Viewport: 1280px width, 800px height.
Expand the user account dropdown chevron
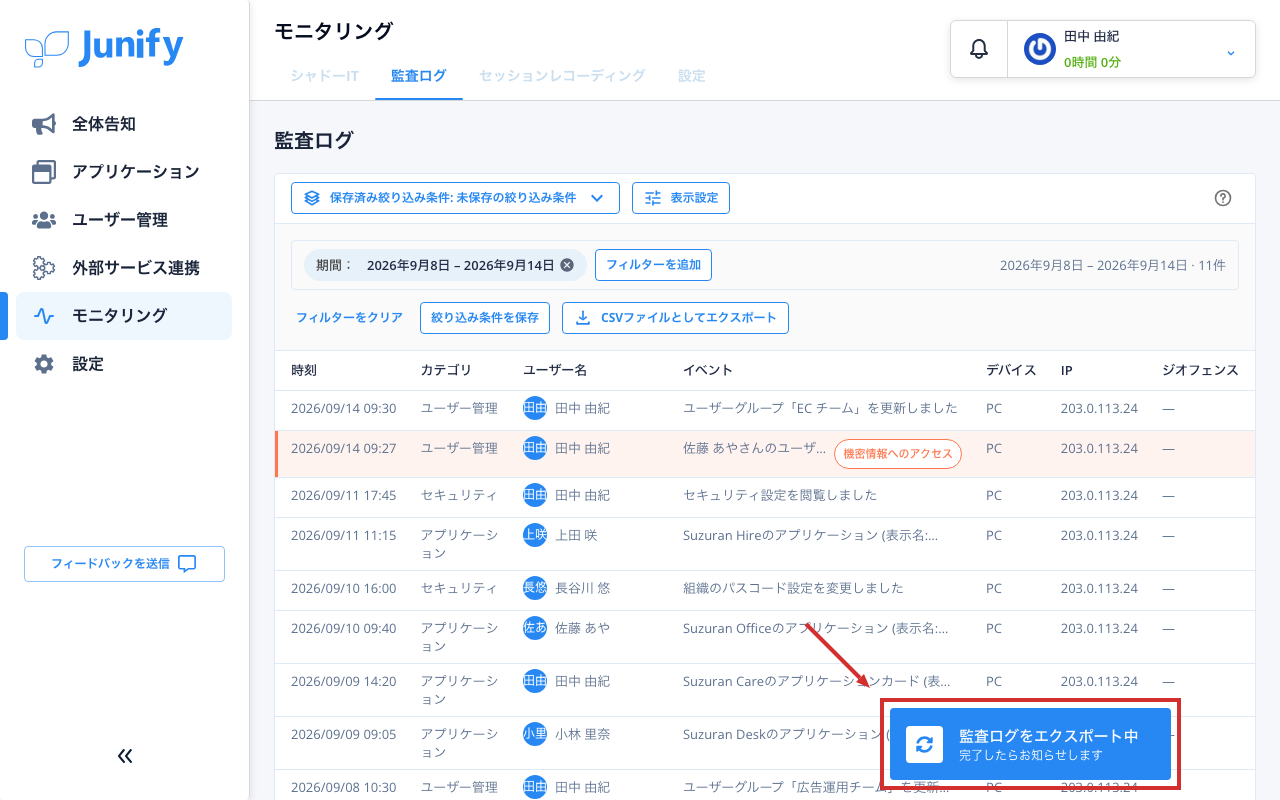(1231, 52)
